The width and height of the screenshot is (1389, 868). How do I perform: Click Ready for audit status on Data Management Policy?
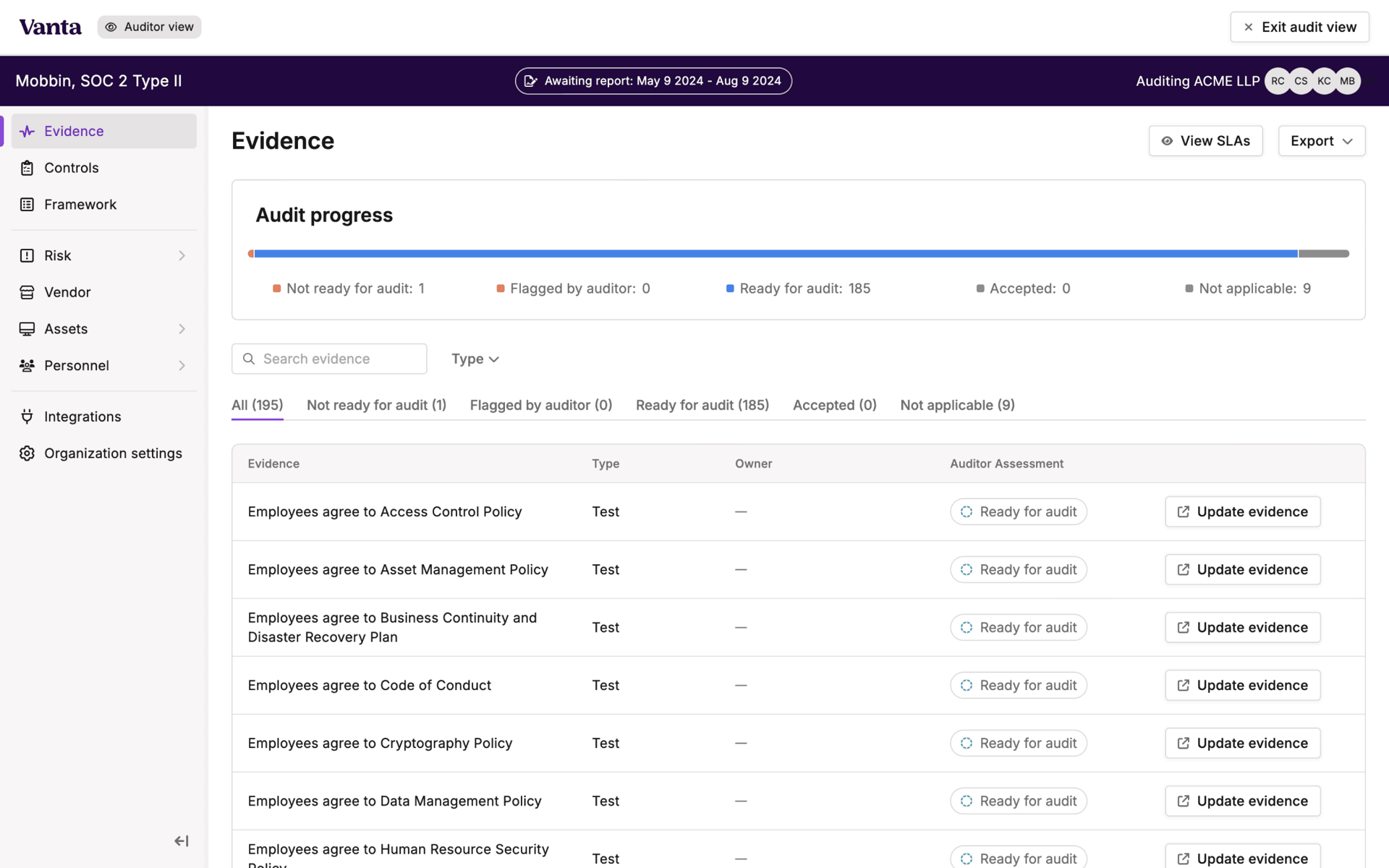click(x=1018, y=801)
